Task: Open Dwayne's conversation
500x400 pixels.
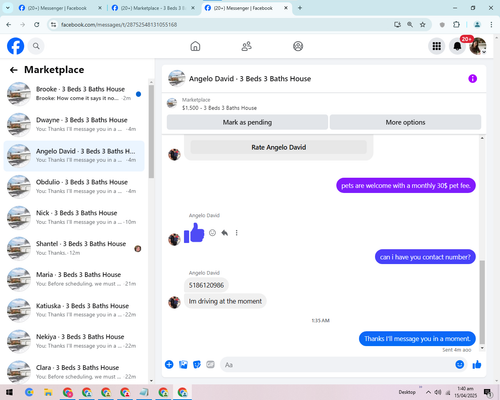Action: click(x=74, y=124)
